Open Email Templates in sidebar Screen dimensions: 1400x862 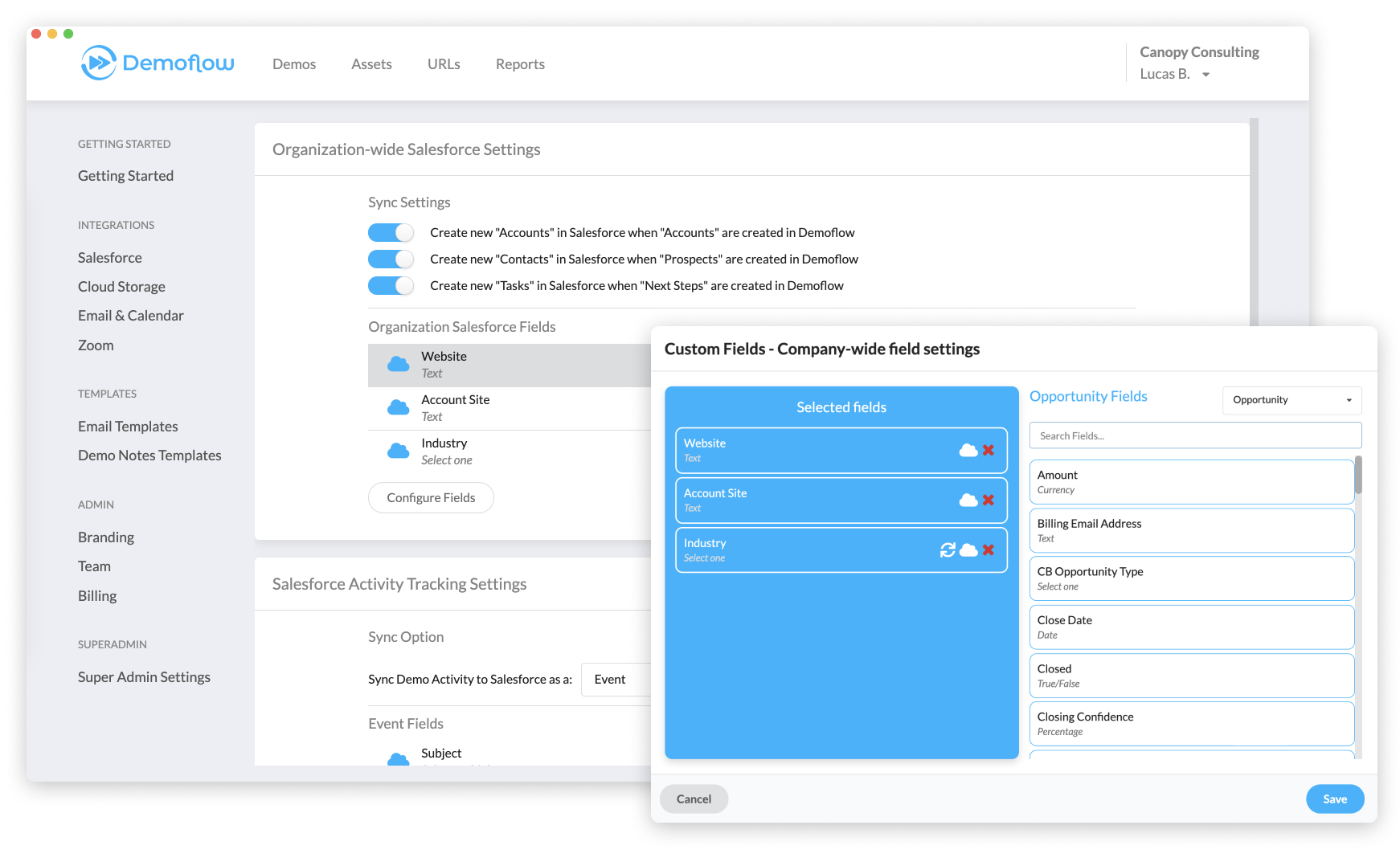coord(128,427)
